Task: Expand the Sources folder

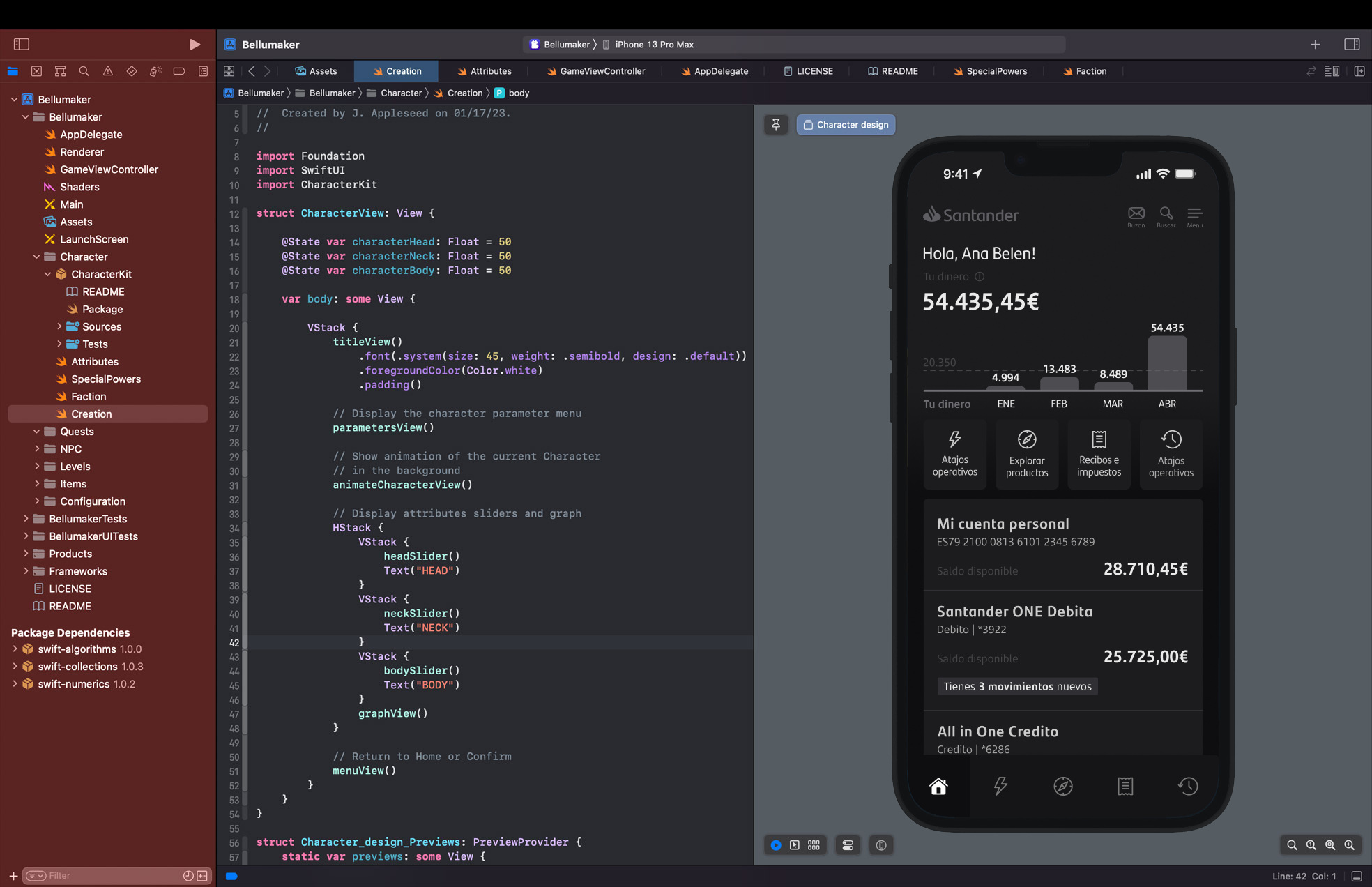Action: 59,326
